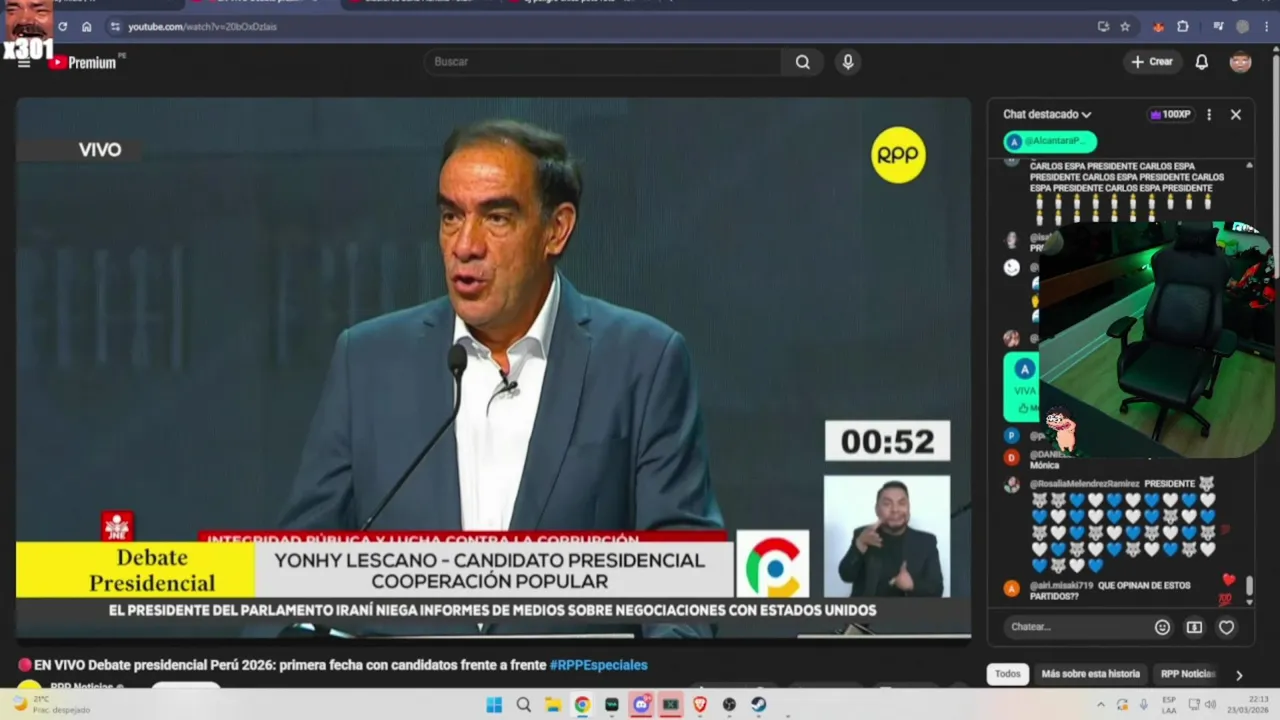Focus the Buscar search field

click(x=602, y=62)
